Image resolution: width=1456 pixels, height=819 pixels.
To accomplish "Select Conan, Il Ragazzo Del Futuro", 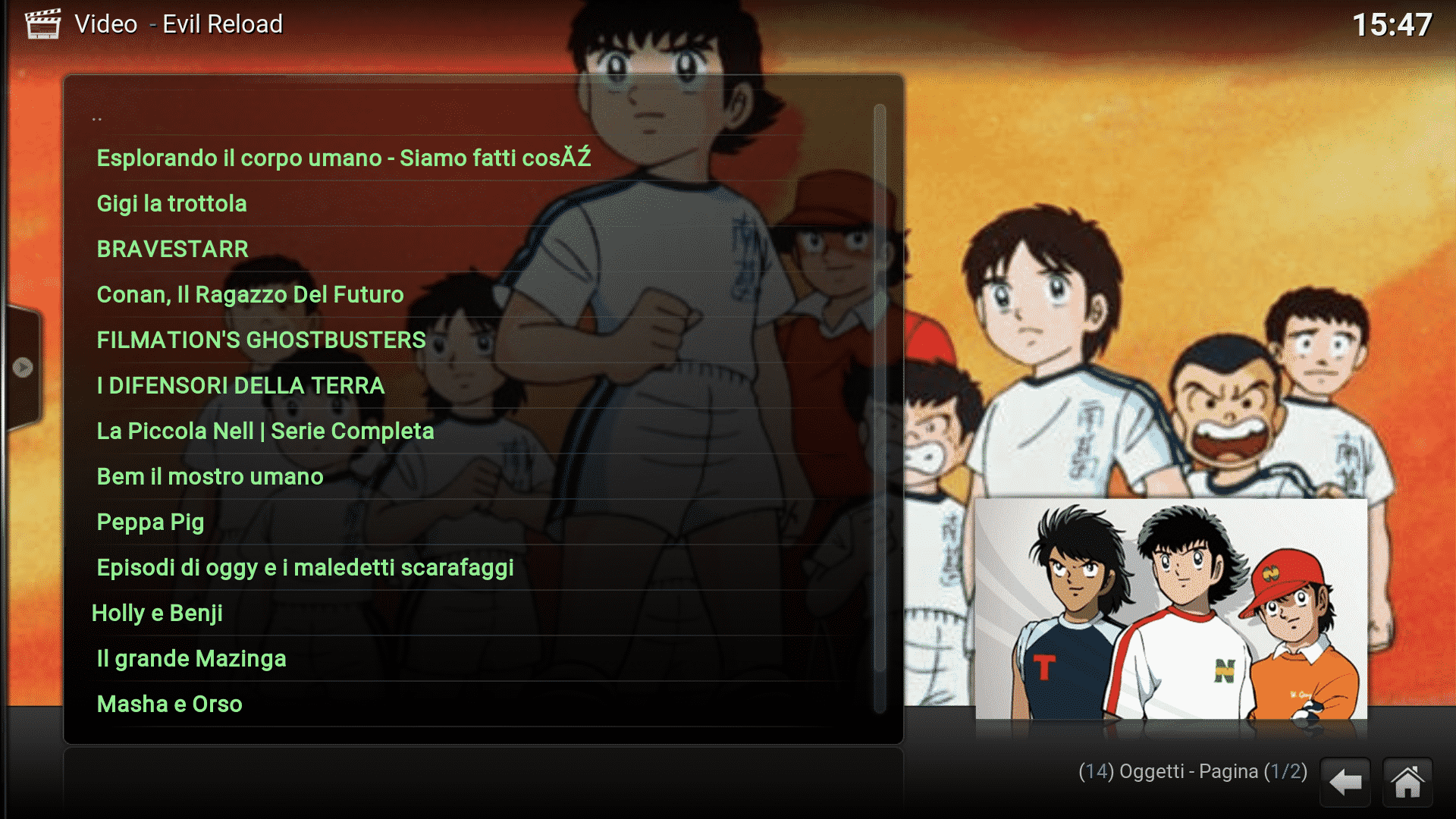I will (470, 294).
